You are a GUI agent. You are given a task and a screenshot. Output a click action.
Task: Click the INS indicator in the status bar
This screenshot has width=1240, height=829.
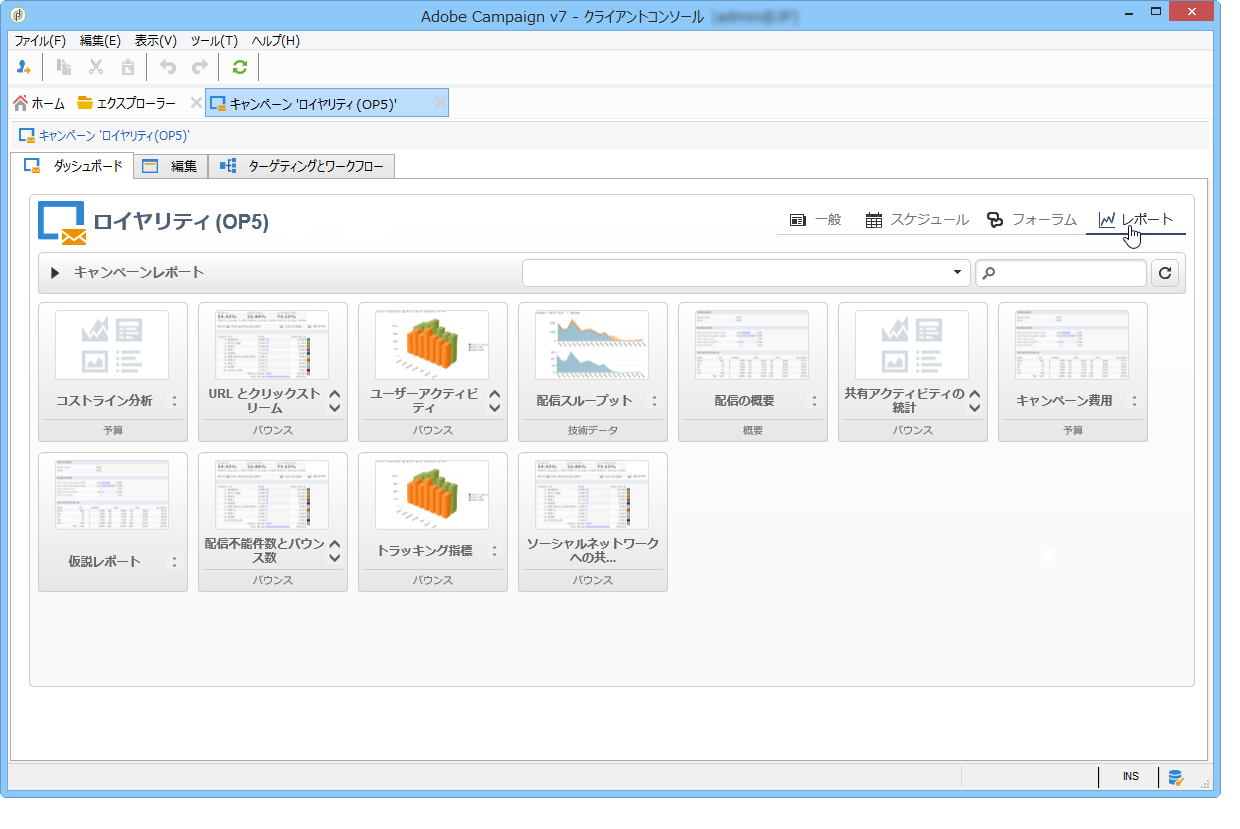(x=1130, y=777)
